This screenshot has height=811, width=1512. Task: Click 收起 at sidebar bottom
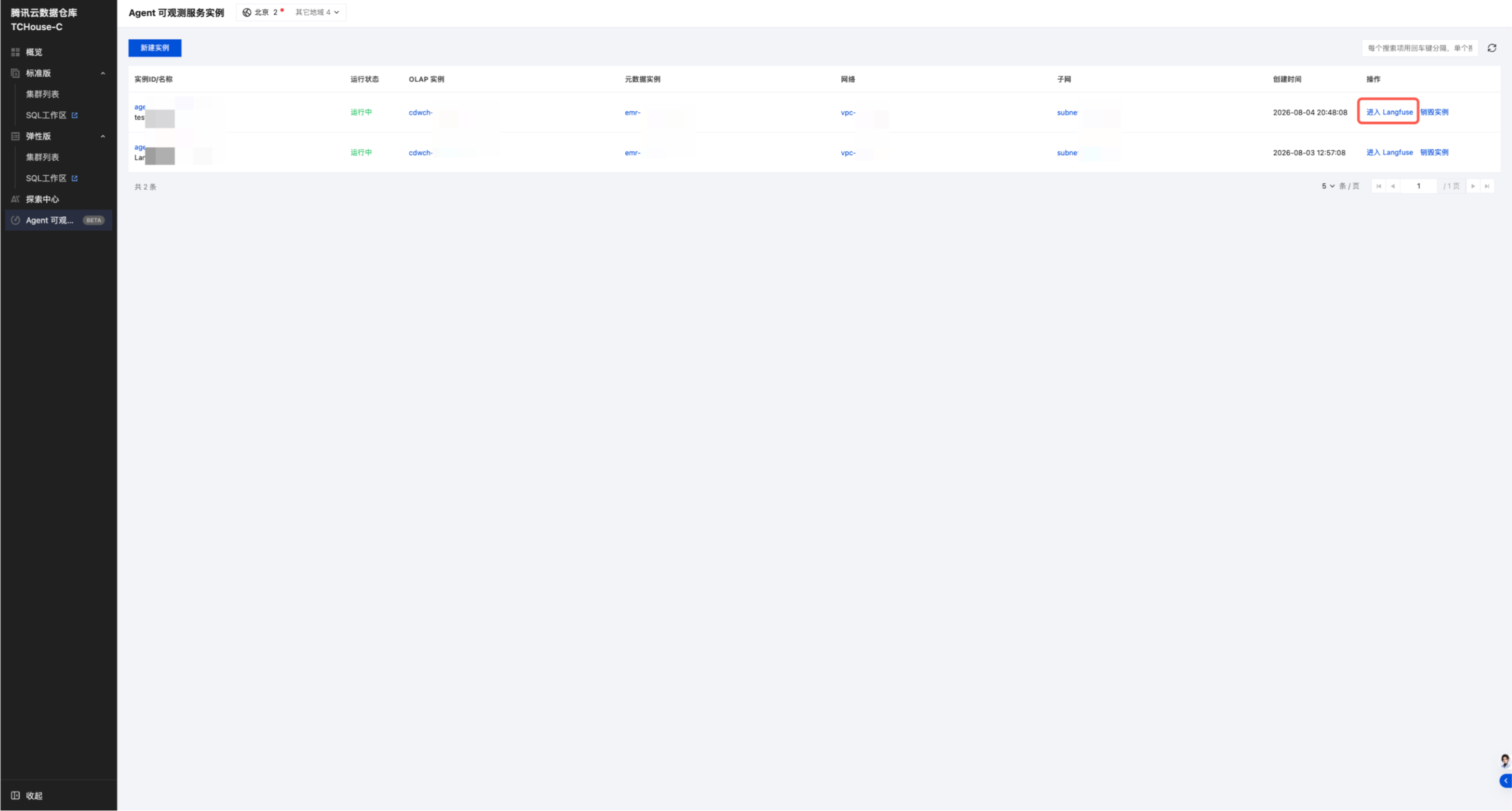point(34,795)
